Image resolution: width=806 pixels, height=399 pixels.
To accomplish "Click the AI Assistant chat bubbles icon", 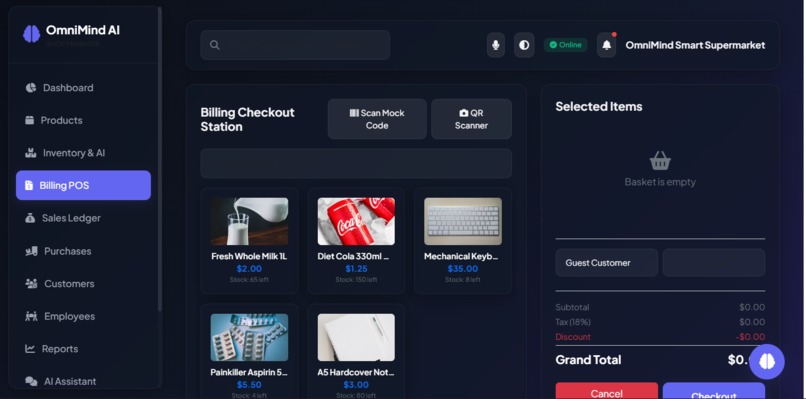I will point(31,382).
